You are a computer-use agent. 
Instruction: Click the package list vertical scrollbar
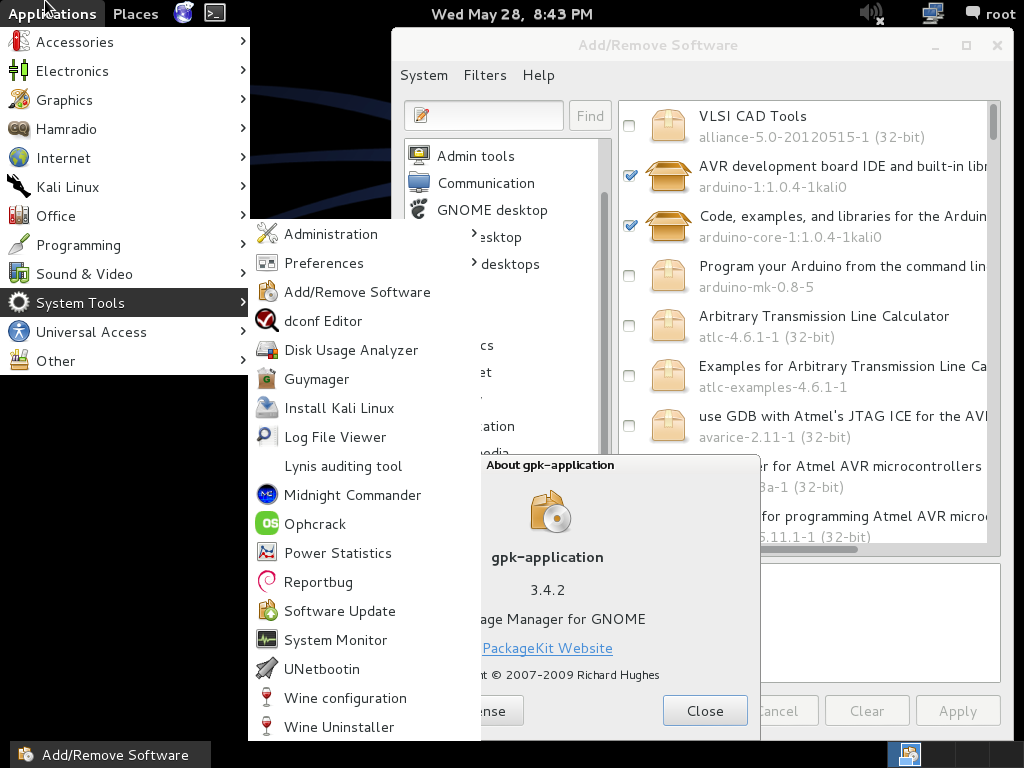993,121
